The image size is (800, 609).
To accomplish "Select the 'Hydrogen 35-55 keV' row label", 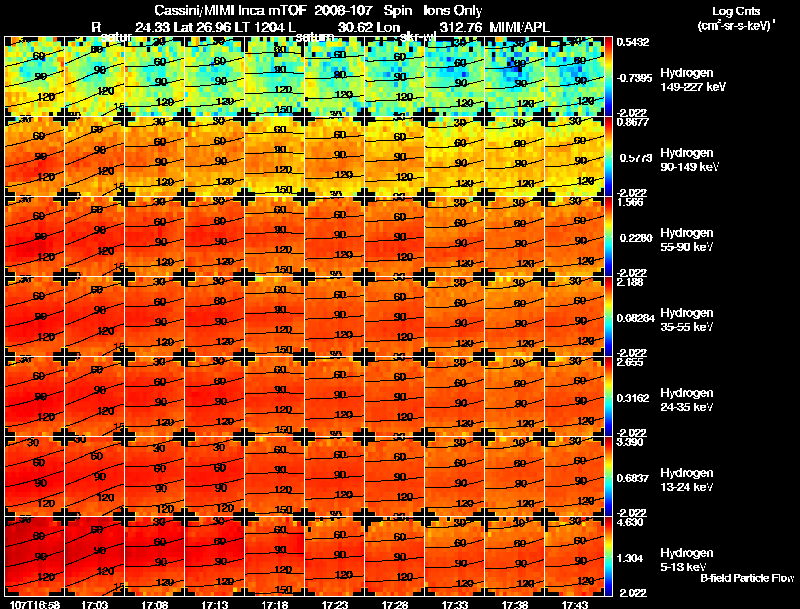I will click(687, 320).
